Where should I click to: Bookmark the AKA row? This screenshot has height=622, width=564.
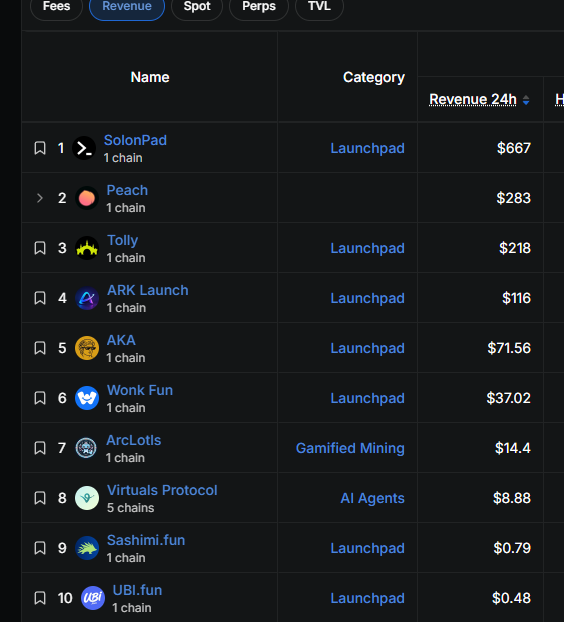pos(40,348)
